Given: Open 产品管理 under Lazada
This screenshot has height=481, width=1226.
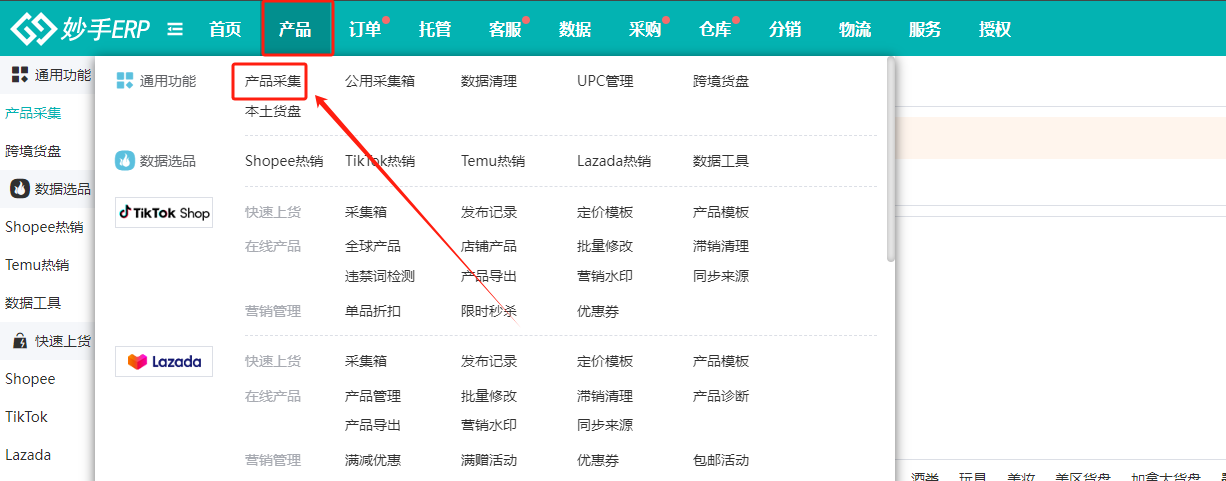Looking at the screenshot, I should click(373, 396).
